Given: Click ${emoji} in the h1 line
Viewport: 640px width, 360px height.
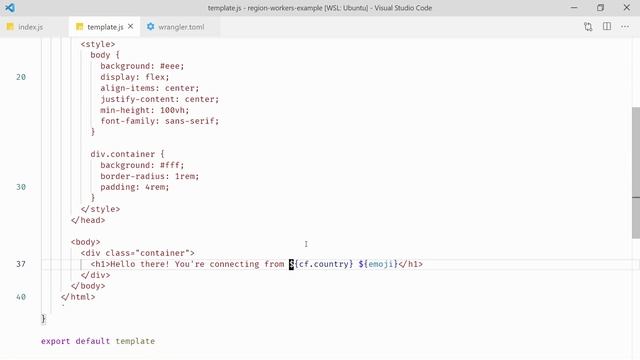Looking at the screenshot, I should coord(378,264).
